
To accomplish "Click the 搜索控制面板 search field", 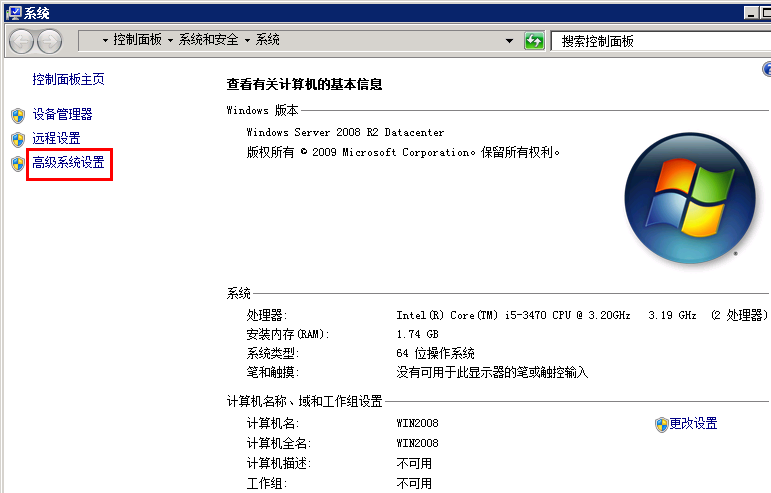I will point(661,41).
